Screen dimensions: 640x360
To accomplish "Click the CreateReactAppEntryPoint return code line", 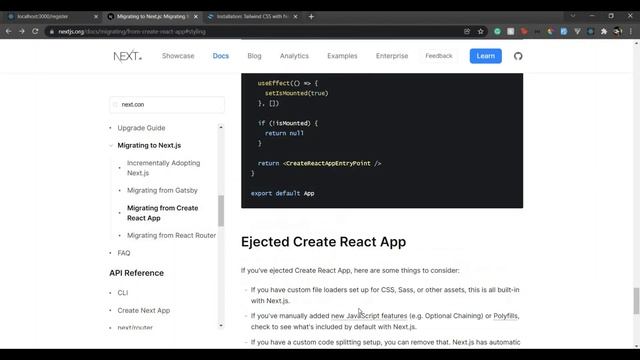I will [x=319, y=163].
